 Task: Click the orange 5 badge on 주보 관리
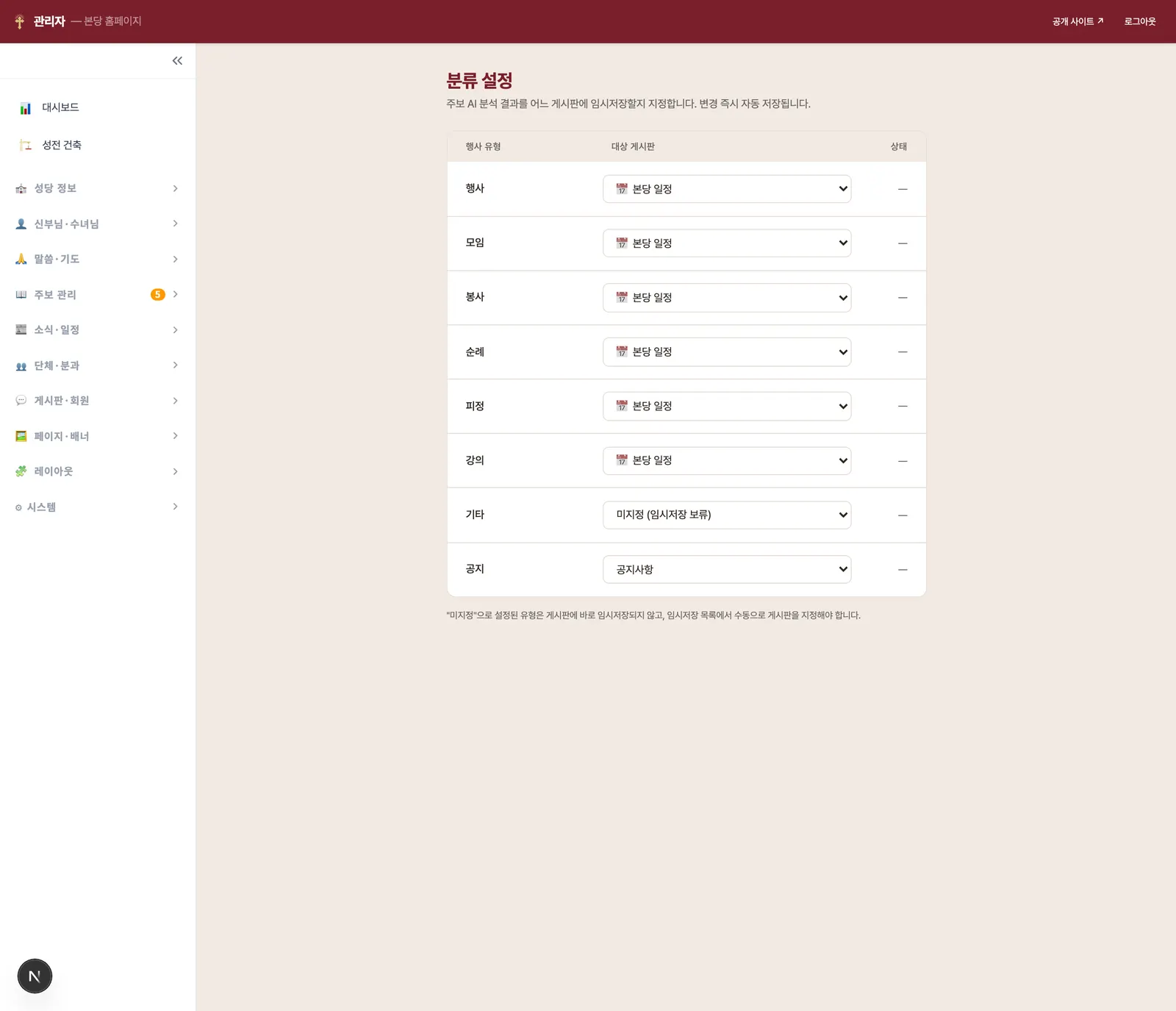[157, 295]
